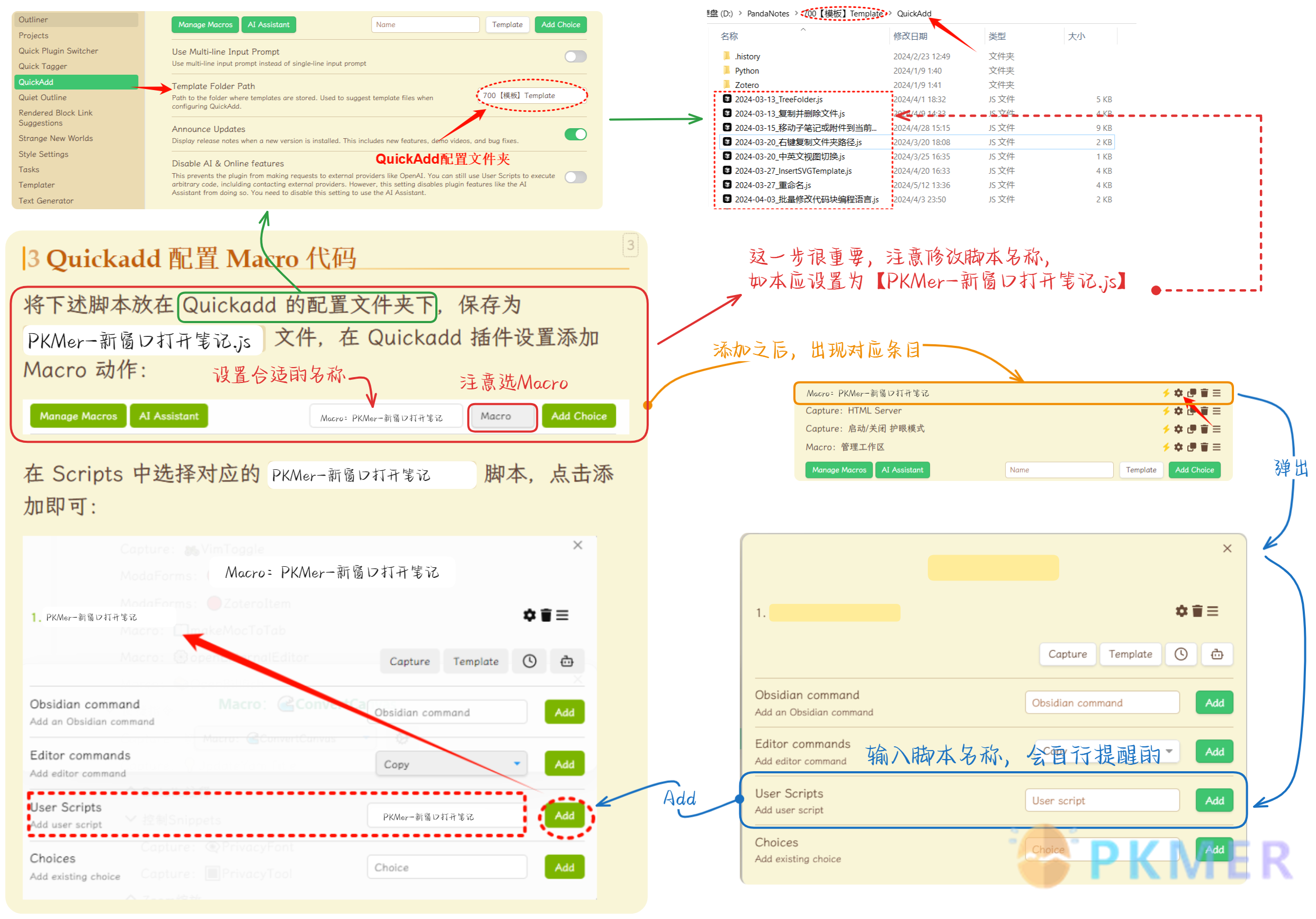Focus the User script input in blank dialog
This screenshot has height=919, width=1316.
click(x=1102, y=800)
